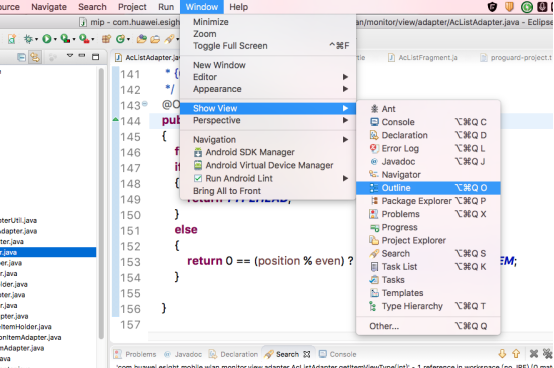
Task: Open the Ant view from Show View submenu
Action: tap(428, 109)
